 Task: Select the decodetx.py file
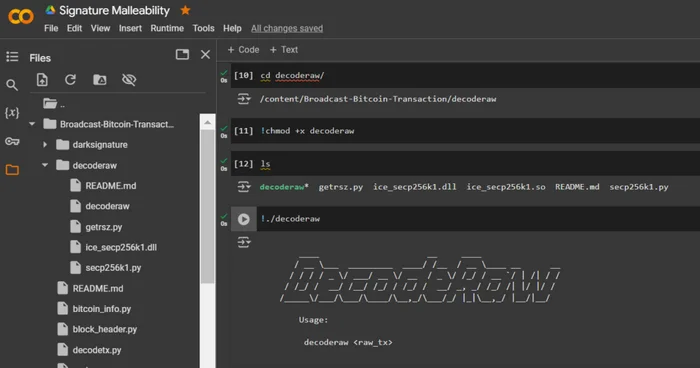coord(97,350)
